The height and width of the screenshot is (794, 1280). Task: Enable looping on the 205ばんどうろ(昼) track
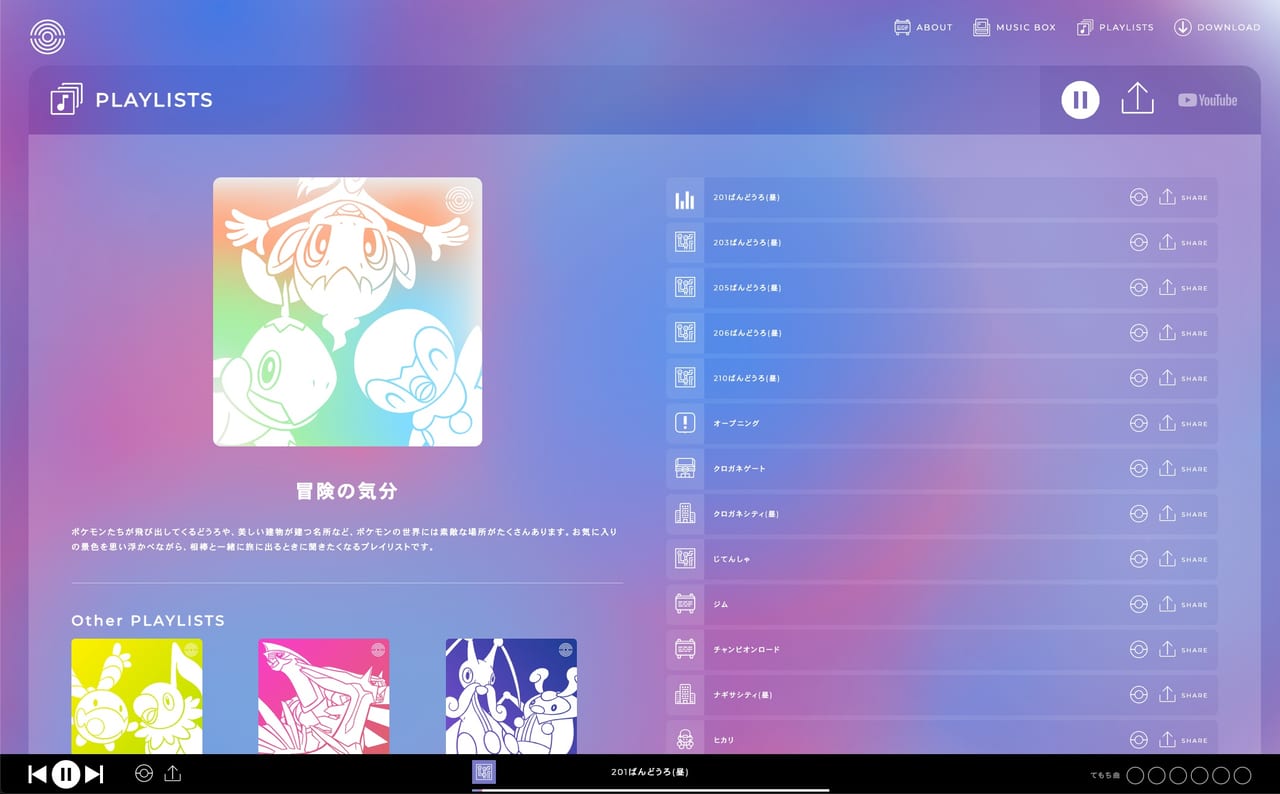point(1139,287)
